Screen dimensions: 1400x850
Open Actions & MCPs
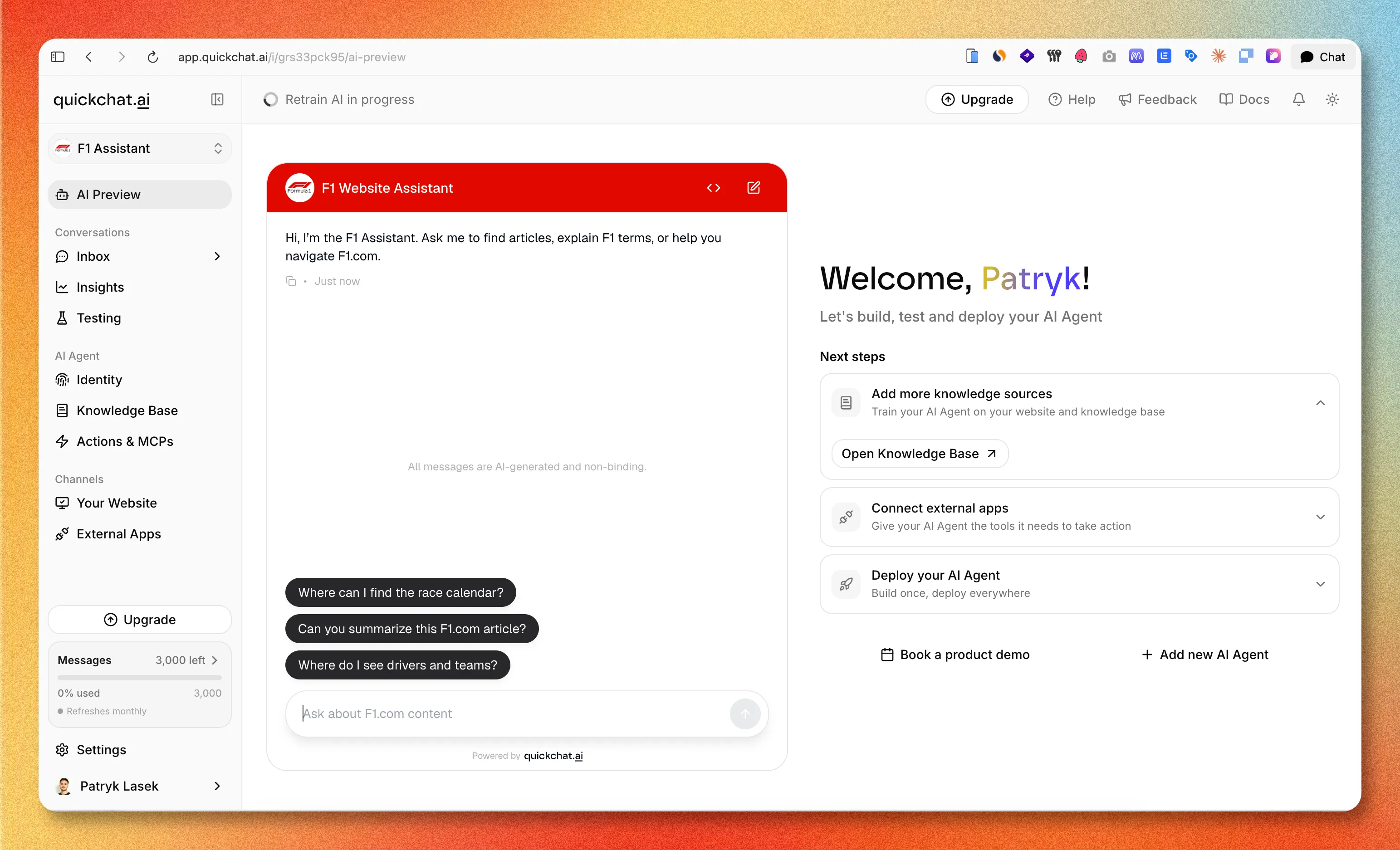coord(140,441)
